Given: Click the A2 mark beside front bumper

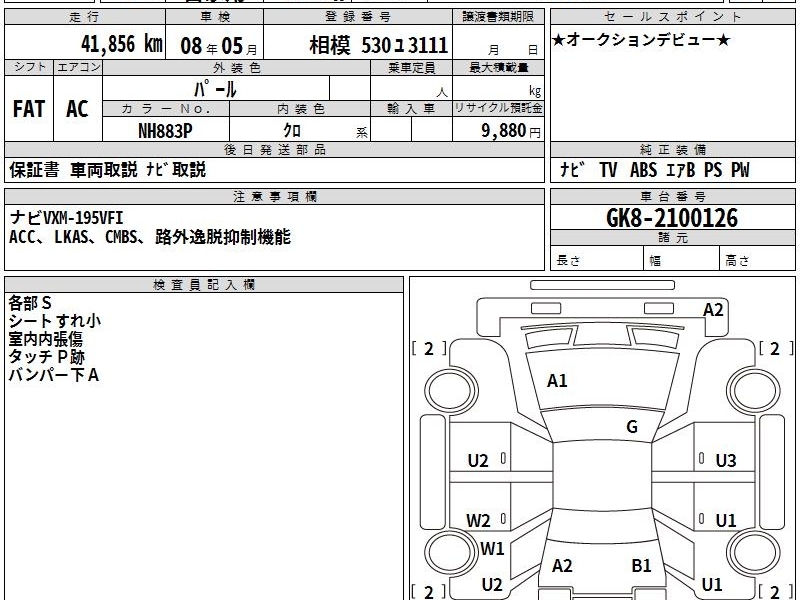Looking at the screenshot, I should pos(713,310).
